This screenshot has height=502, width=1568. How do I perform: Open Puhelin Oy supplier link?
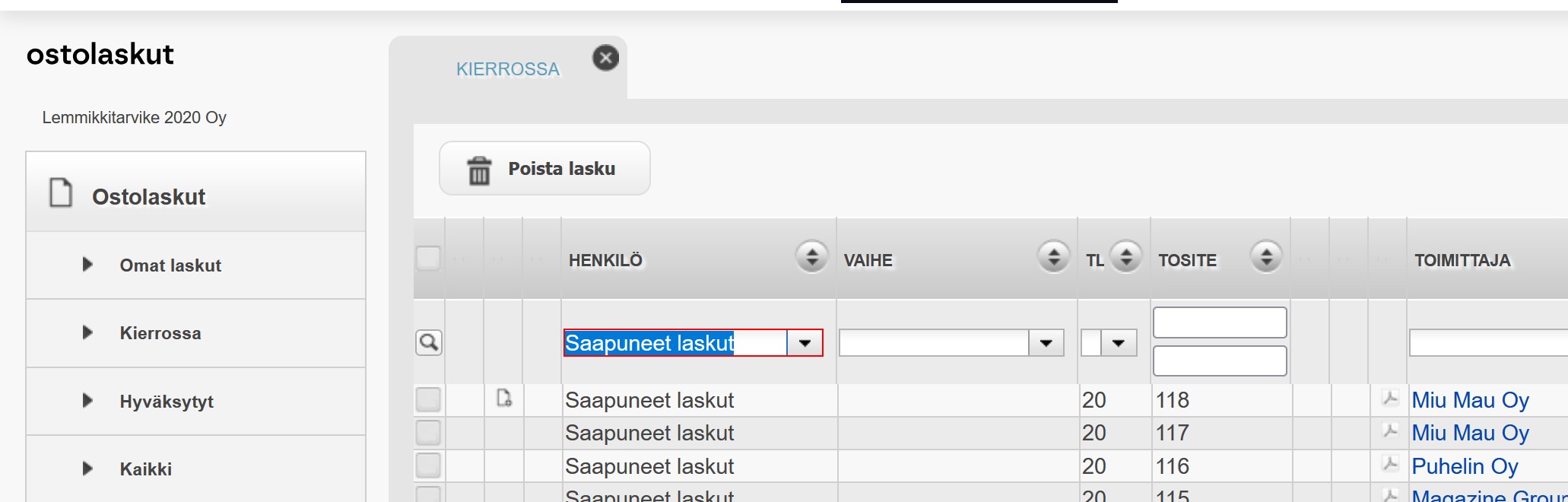coord(1465,466)
